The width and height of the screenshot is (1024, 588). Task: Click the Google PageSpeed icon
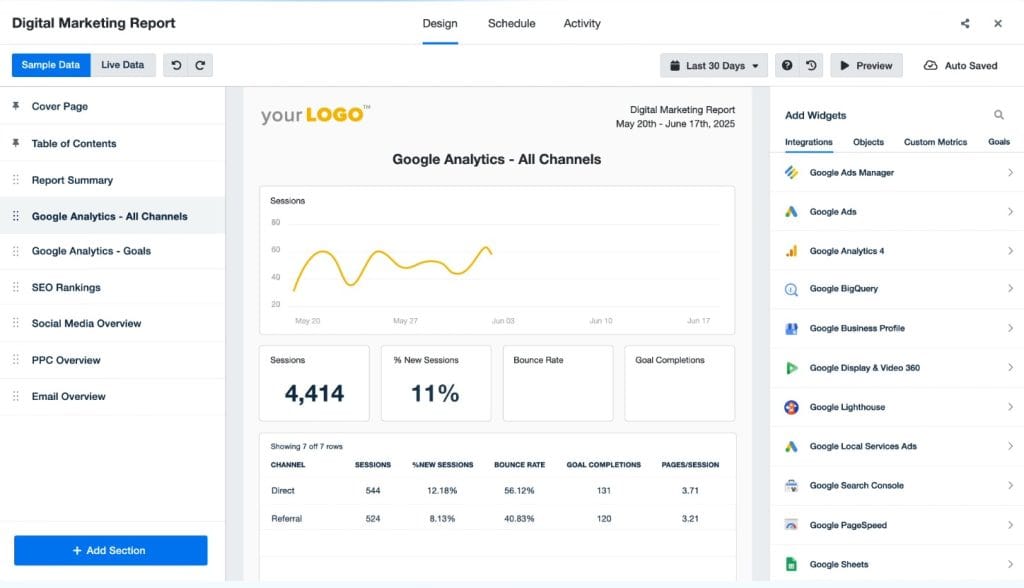point(791,525)
